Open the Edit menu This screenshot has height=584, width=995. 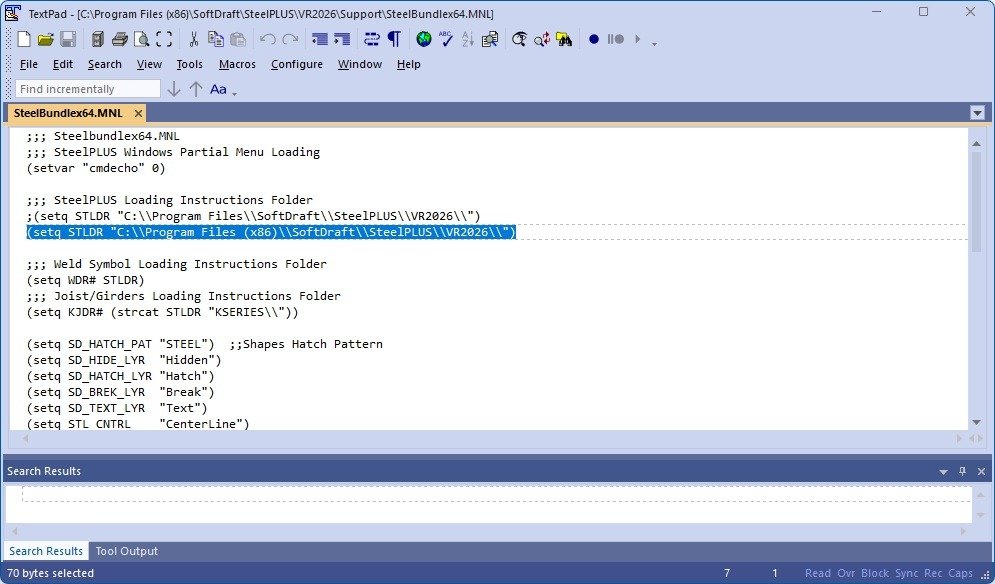point(62,64)
